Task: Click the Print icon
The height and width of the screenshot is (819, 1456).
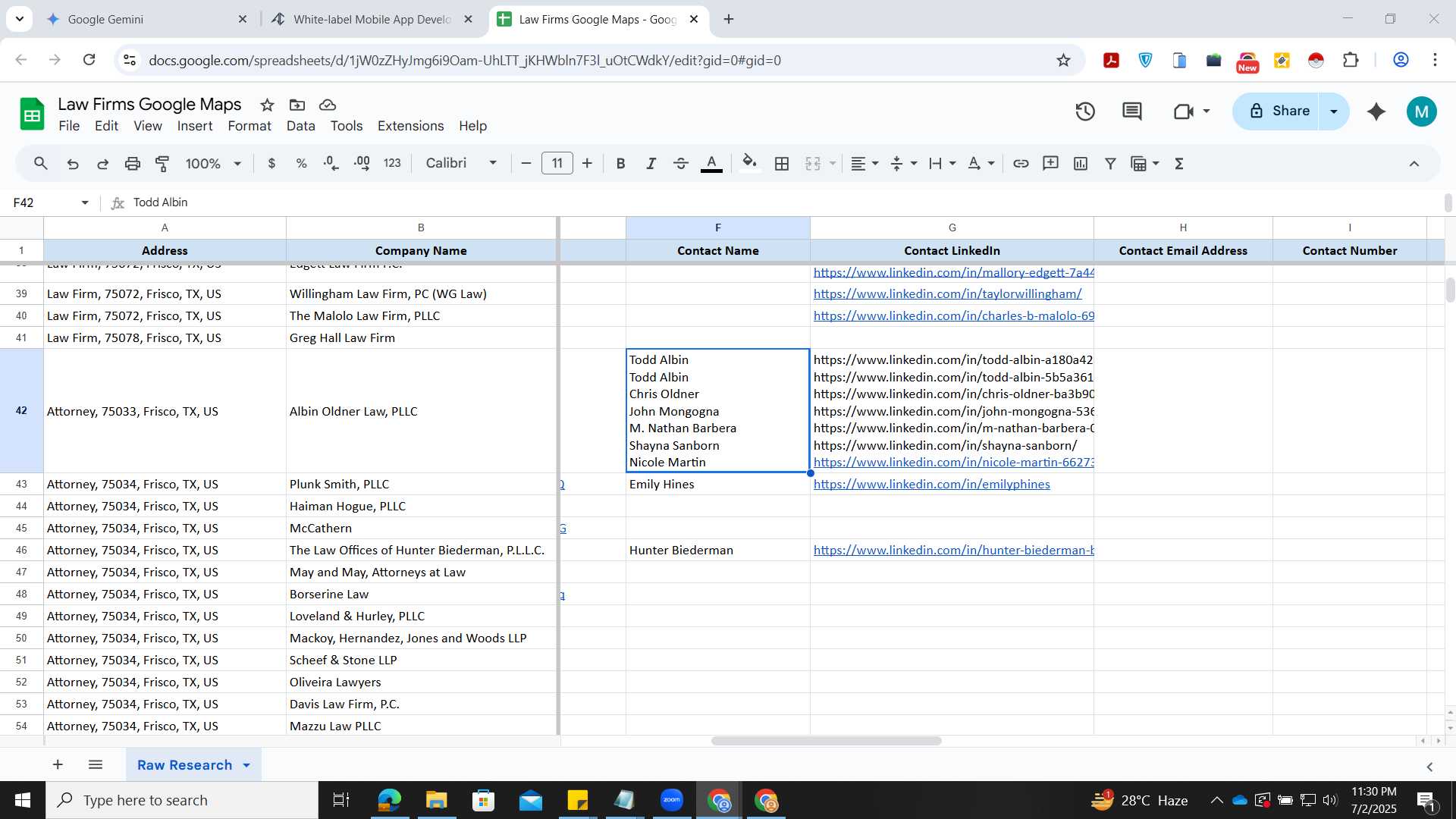Action: (133, 164)
